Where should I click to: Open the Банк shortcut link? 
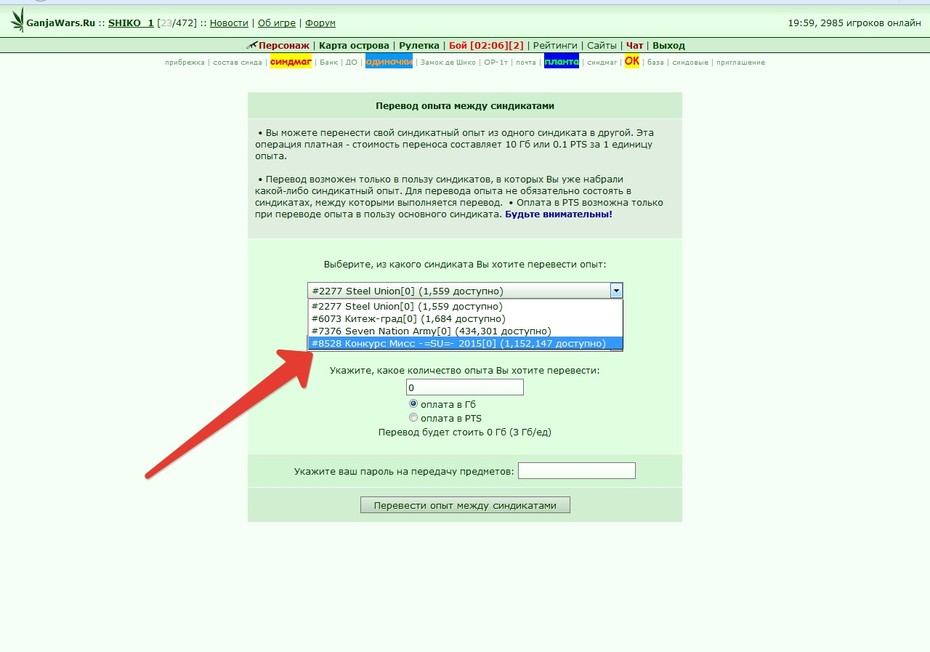coord(329,62)
